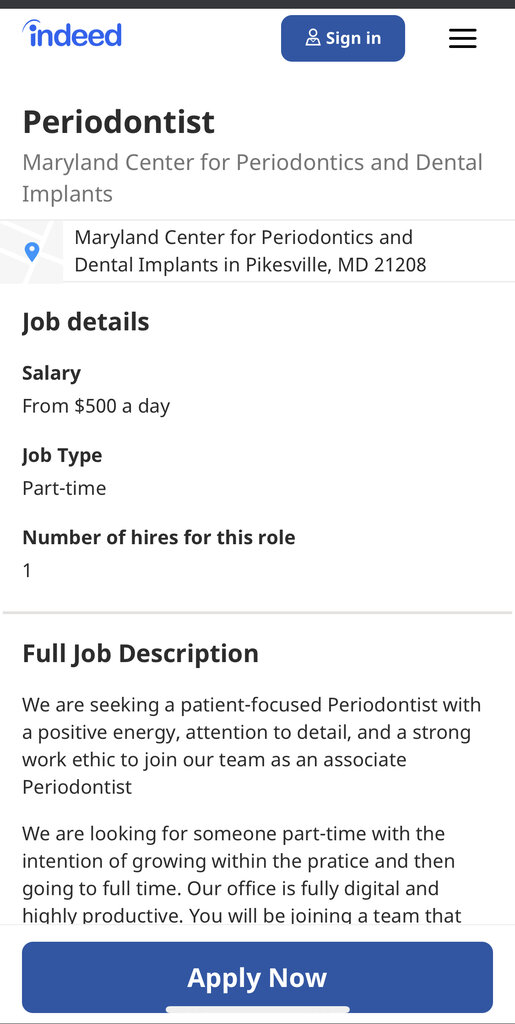This screenshot has height=1024, width=515.
Task: Click the Full Job Description heading
Action: pyautogui.click(x=140, y=654)
